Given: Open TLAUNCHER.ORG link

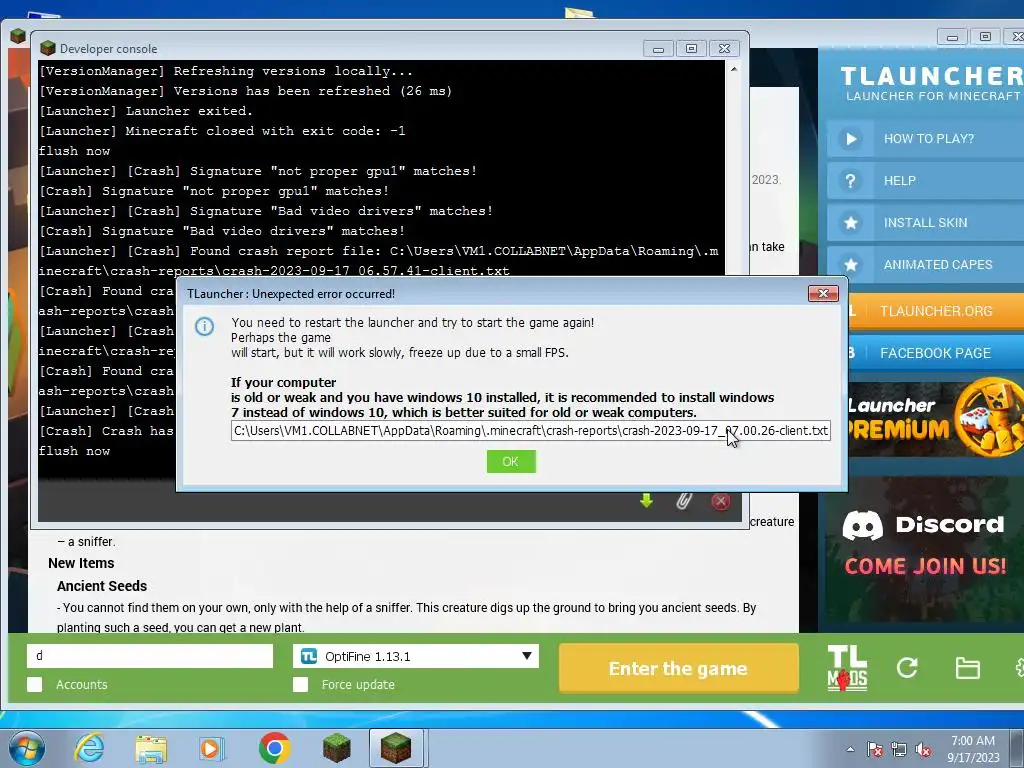Looking at the screenshot, I should 935,311.
